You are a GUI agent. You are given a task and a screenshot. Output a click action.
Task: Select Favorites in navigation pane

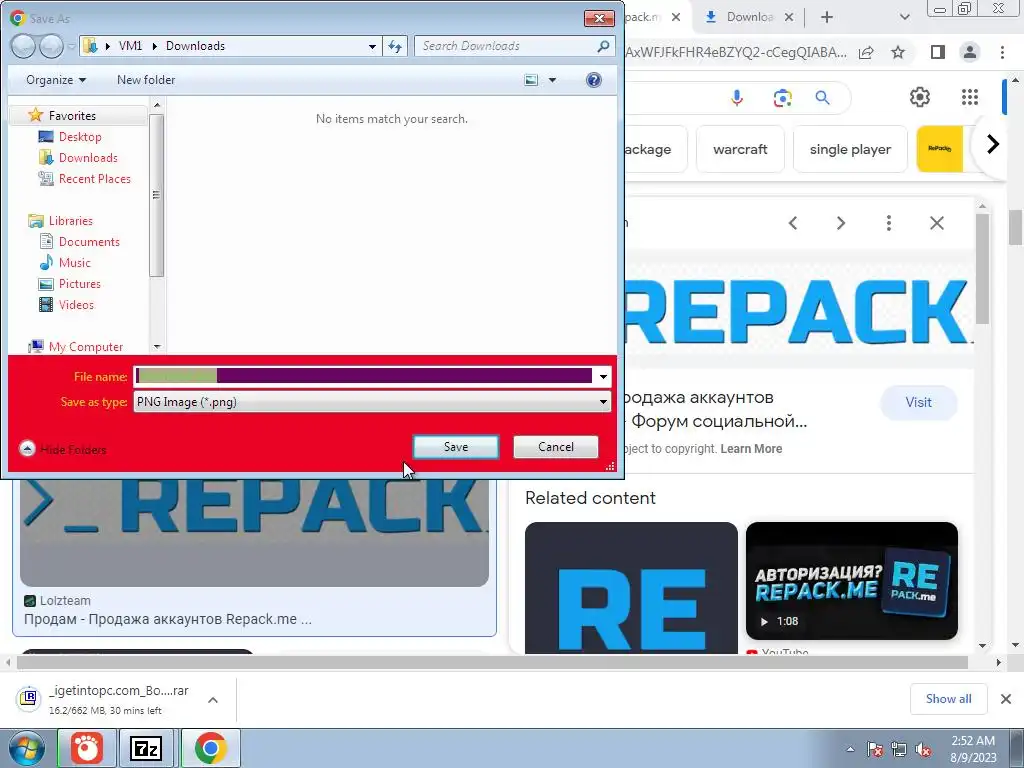click(72, 116)
